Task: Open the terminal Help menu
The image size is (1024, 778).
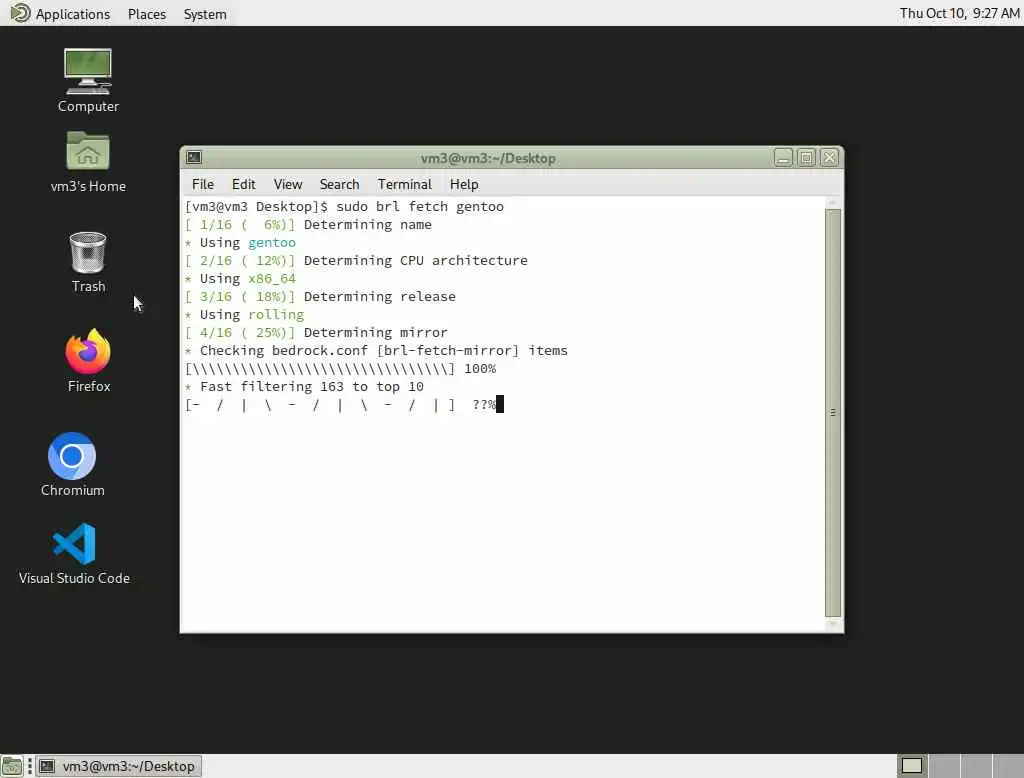Action: pyautogui.click(x=464, y=184)
